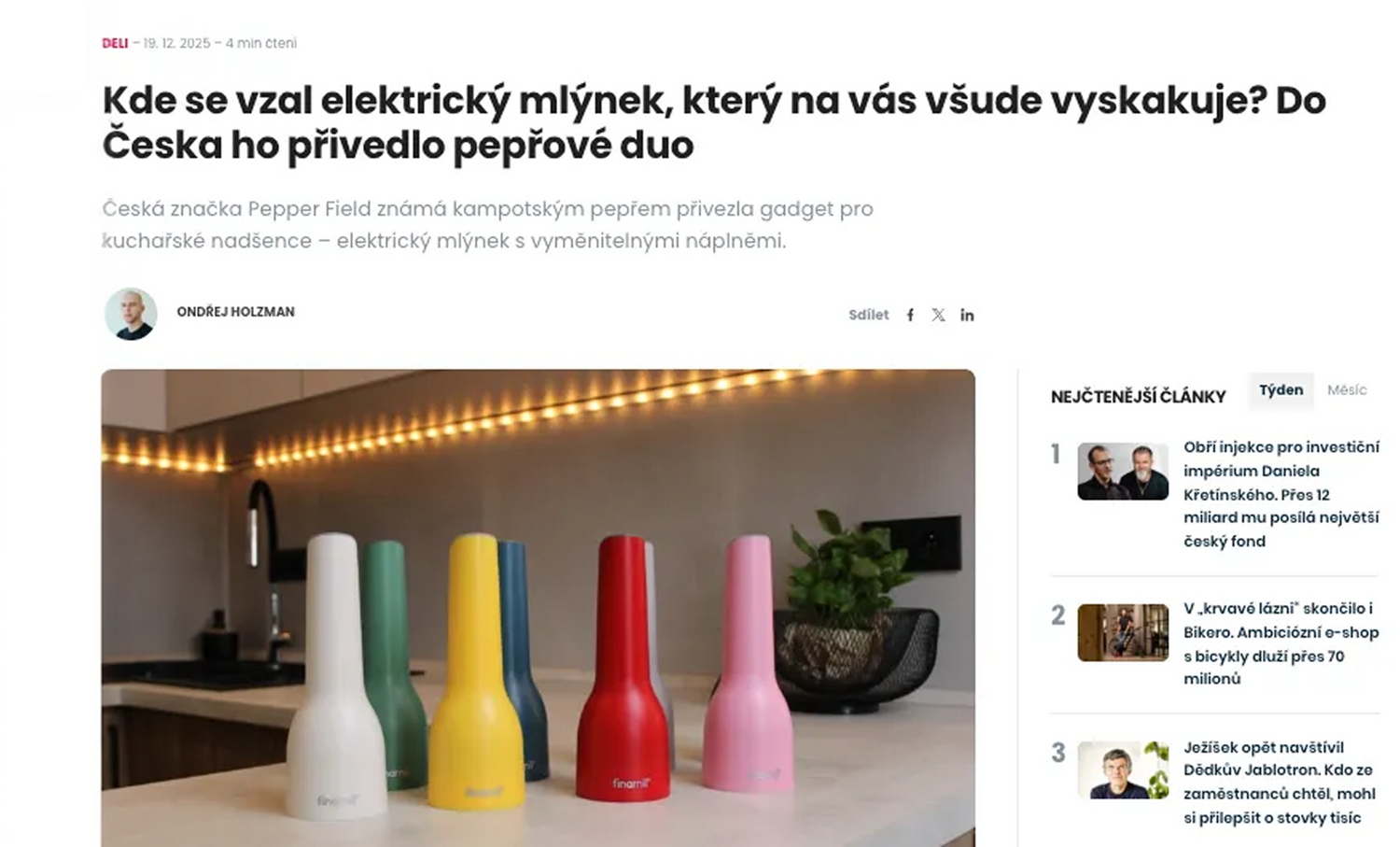1400x847 pixels.
Task: Open the main electric grinders photo
Action: (539, 608)
